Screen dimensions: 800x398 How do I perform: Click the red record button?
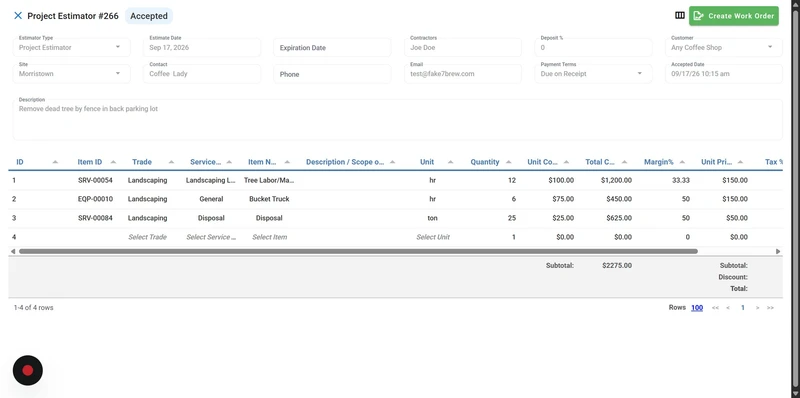click(28, 370)
